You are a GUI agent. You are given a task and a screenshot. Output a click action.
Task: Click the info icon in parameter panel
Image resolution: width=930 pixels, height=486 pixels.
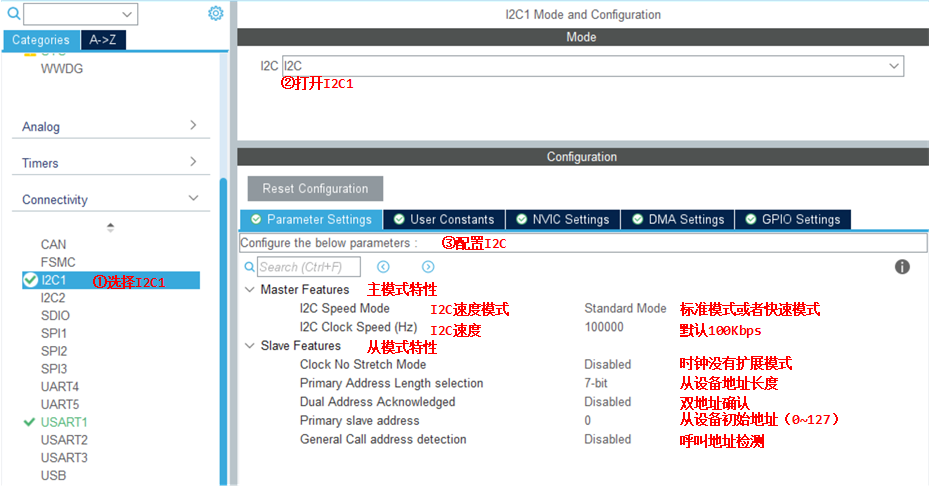(x=902, y=267)
